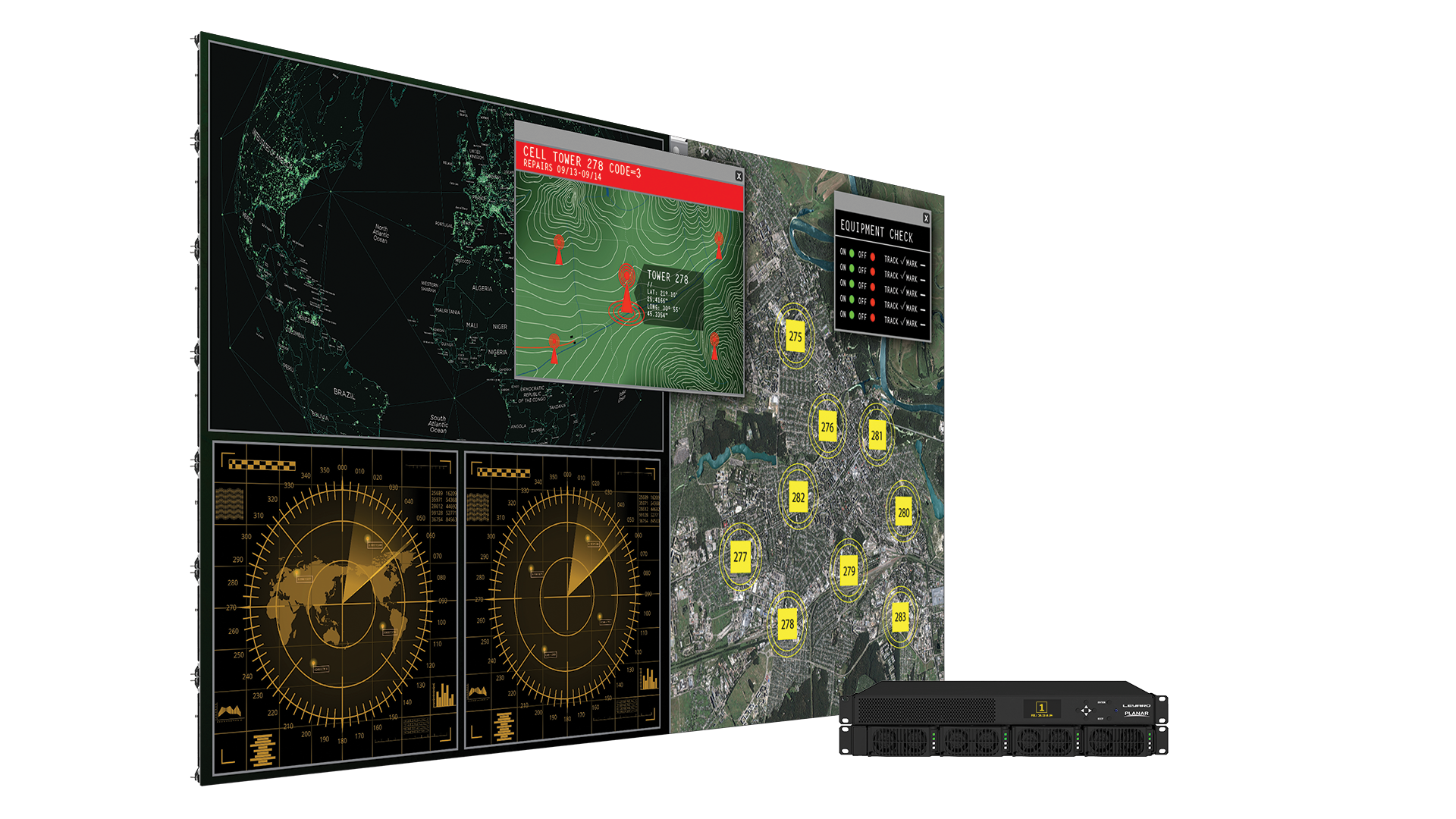Click the blue LED on the processor
This screenshot has height=819, width=1456.
coord(1116,711)
